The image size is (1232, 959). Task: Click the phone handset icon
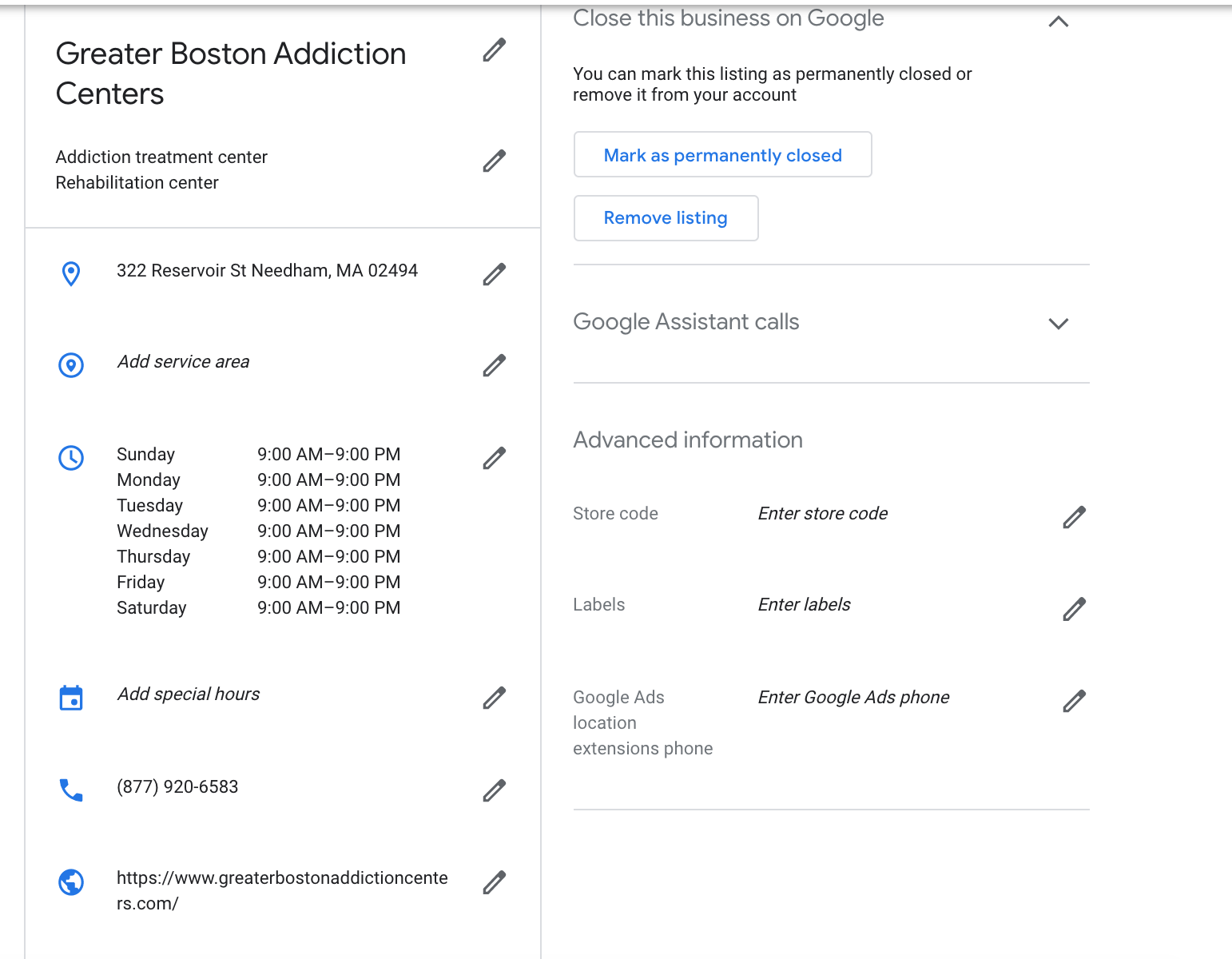(71, 790)
